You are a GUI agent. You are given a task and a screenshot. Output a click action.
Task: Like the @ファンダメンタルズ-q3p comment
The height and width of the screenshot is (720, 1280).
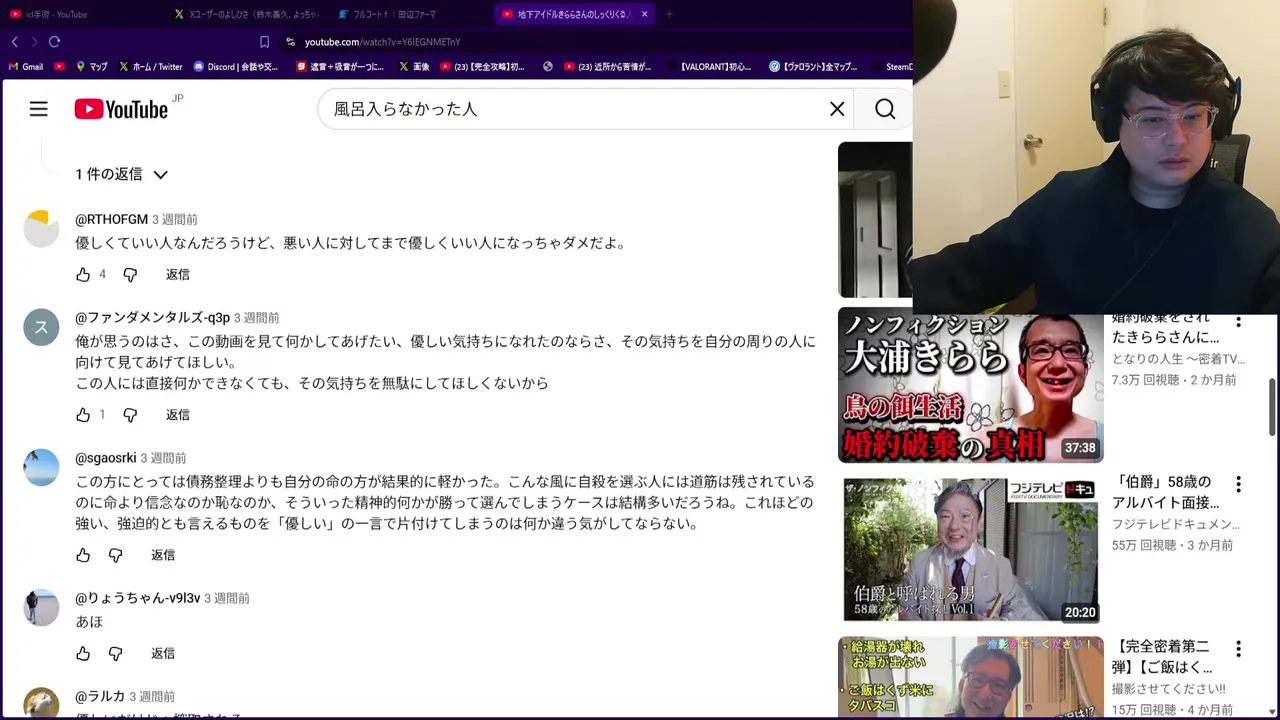coord(83,414)
